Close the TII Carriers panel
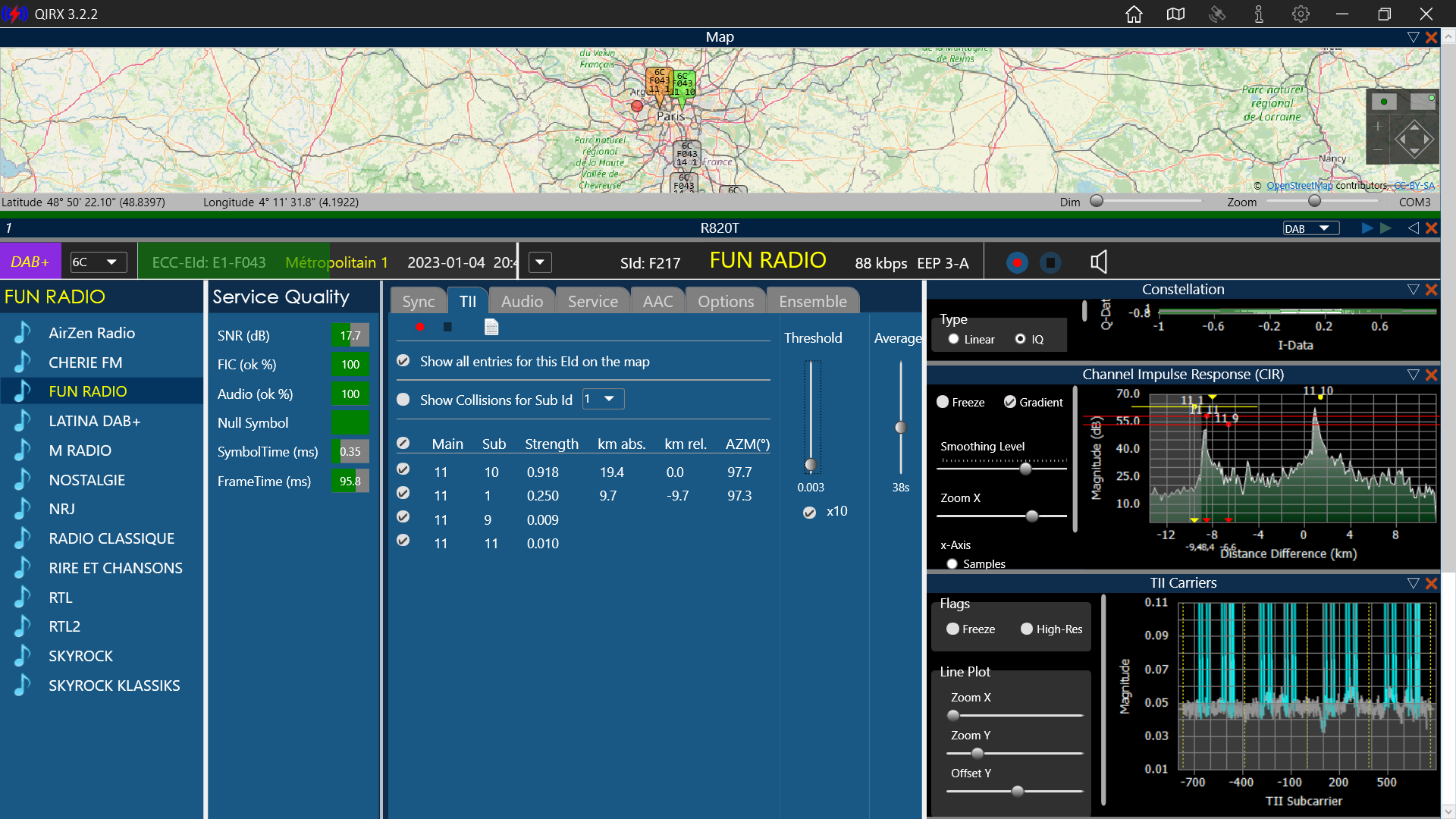This screenshot has height=819, width=1456. click(x=1432, y=583)
